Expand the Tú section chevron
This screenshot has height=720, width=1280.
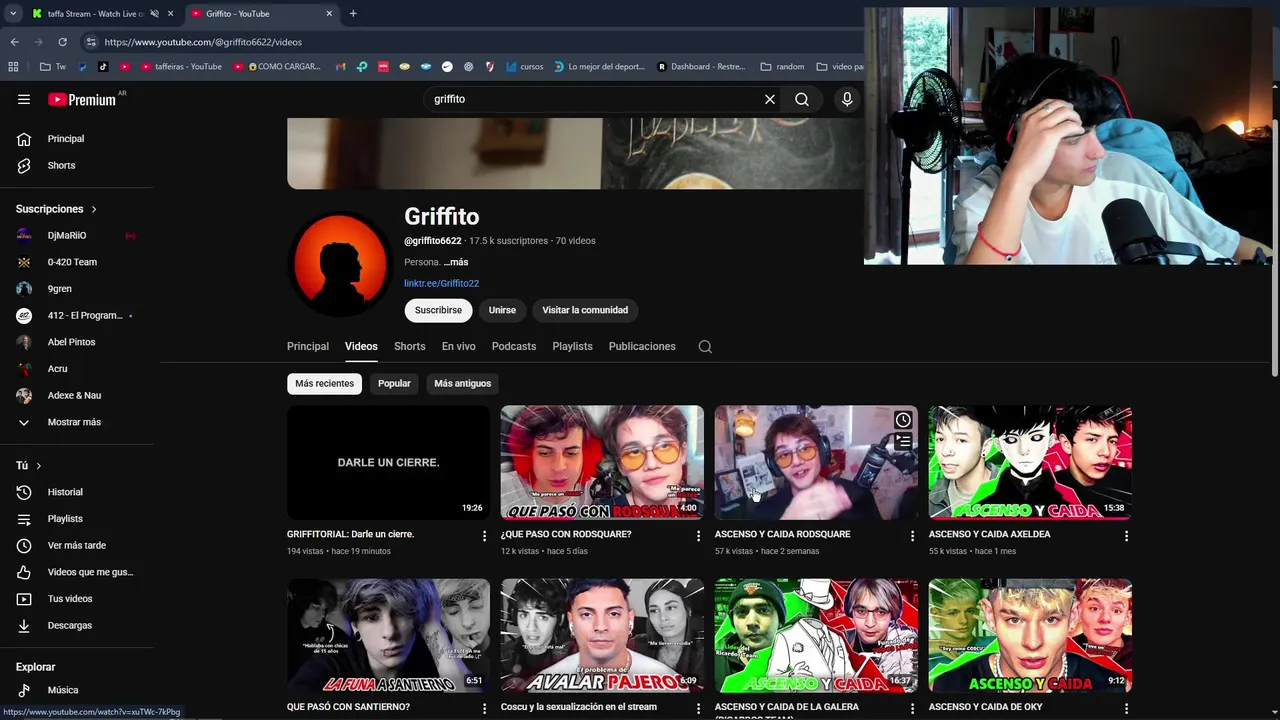pos(39,466)
